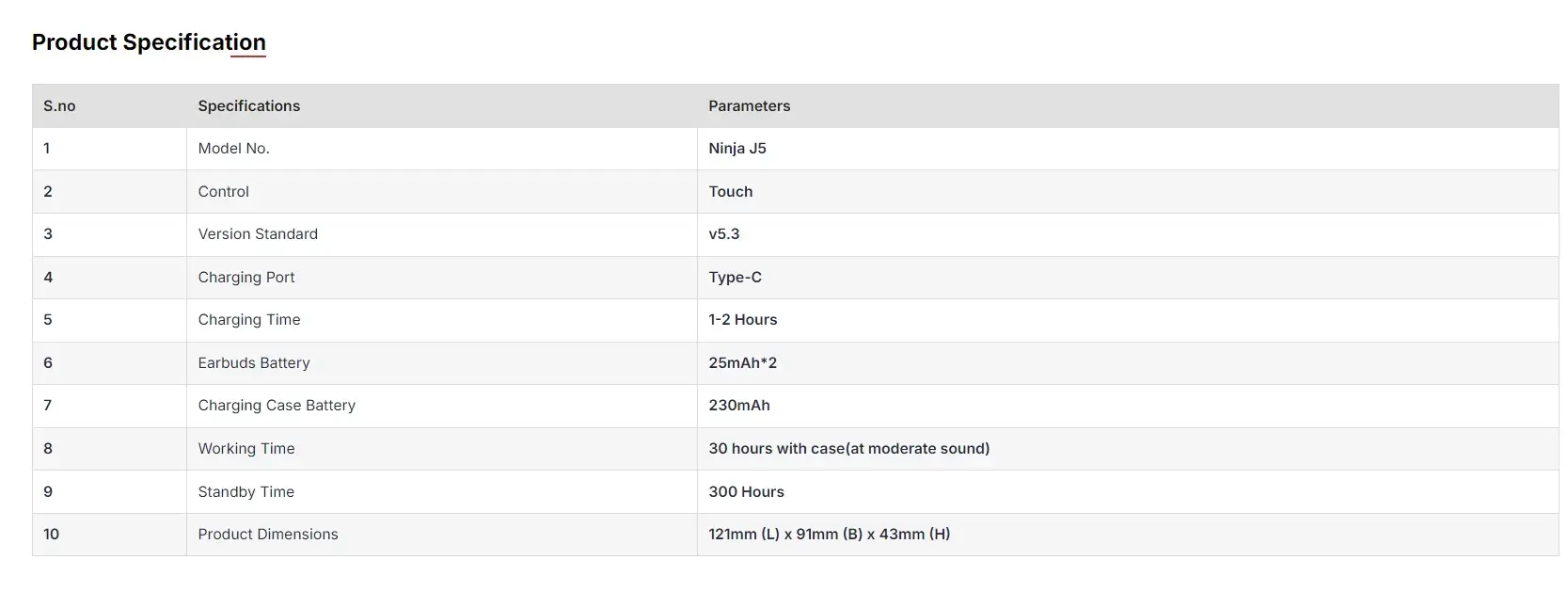1568x592 pixels.
Task: Click the Parameters column header
Action: 750,106
